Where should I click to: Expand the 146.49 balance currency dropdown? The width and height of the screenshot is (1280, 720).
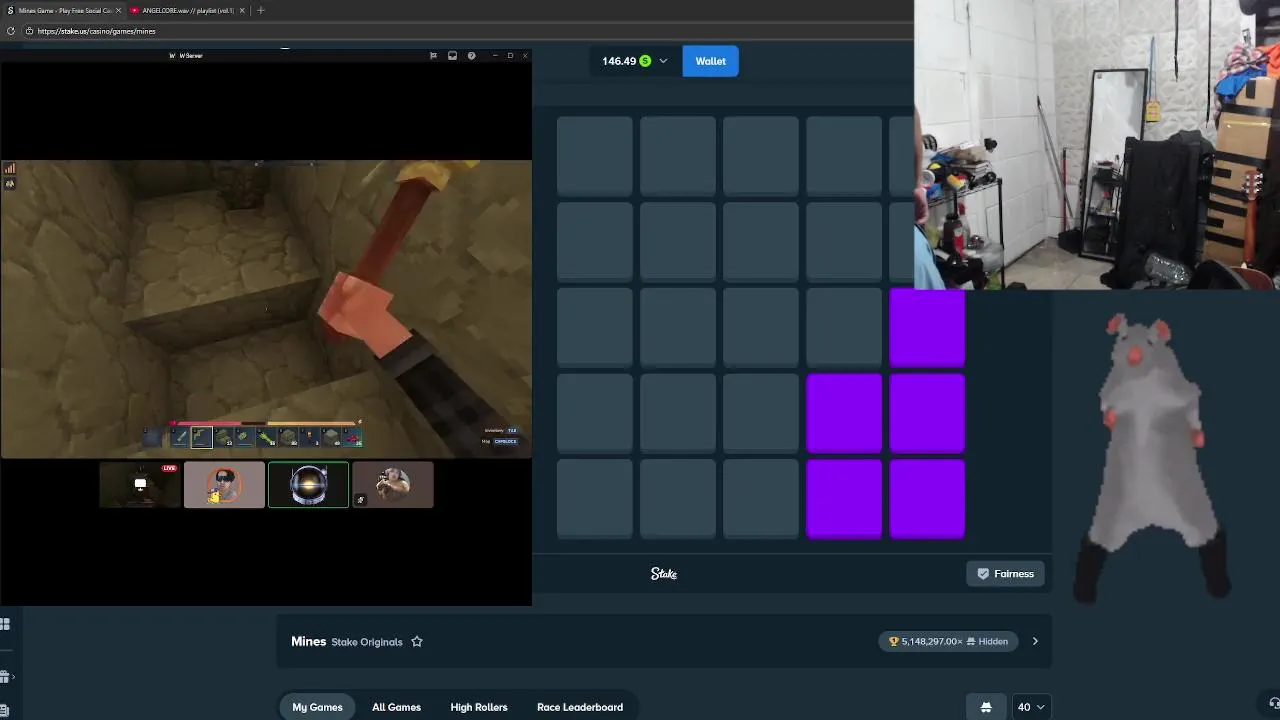(x=634, y=61)
